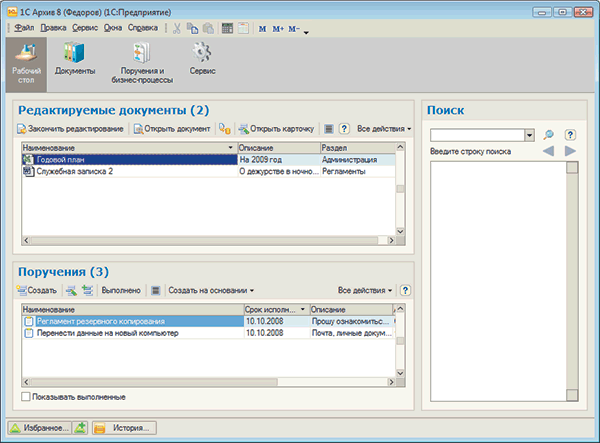The image size is (600, 443).
Task: Expand Все действия in Редактируемые документы
Action: coord(384,128)
